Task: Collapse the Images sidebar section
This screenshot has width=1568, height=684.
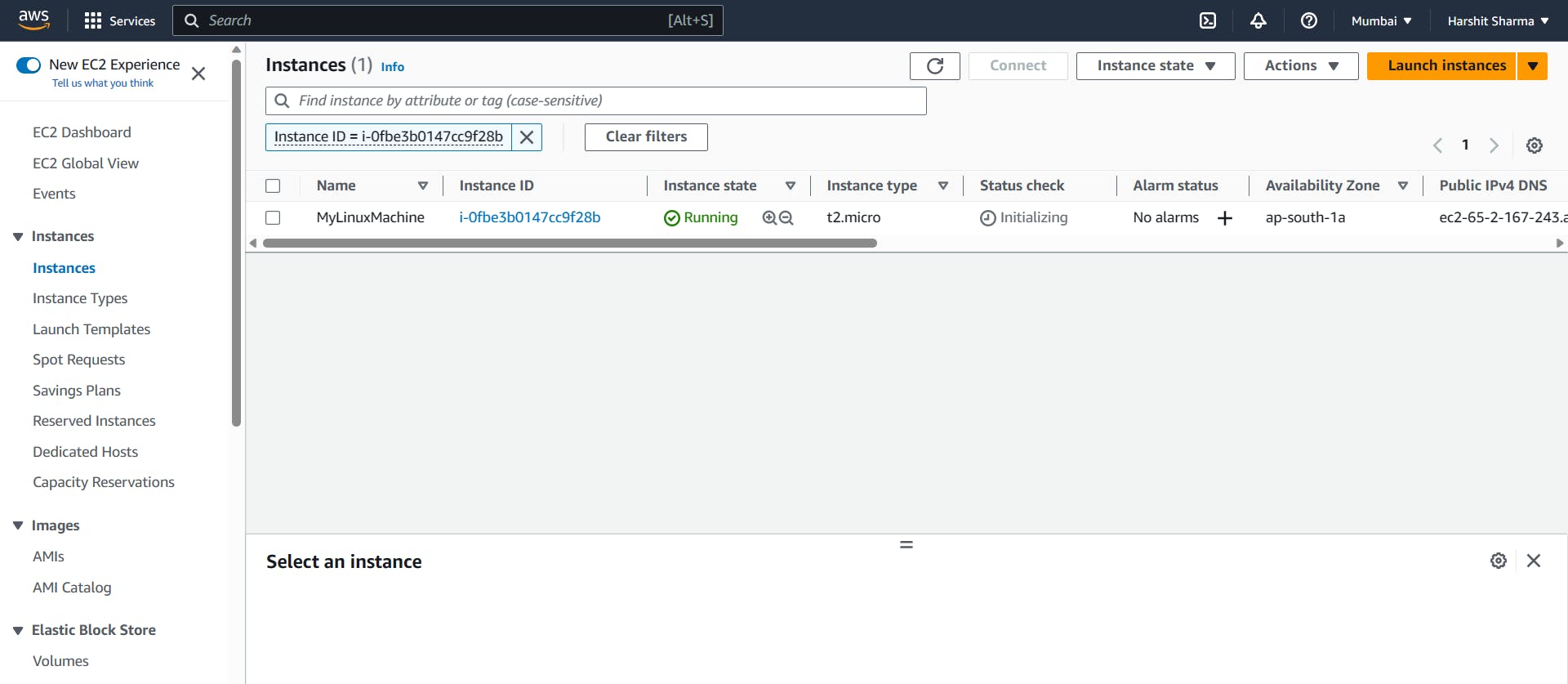Action: 18,525
